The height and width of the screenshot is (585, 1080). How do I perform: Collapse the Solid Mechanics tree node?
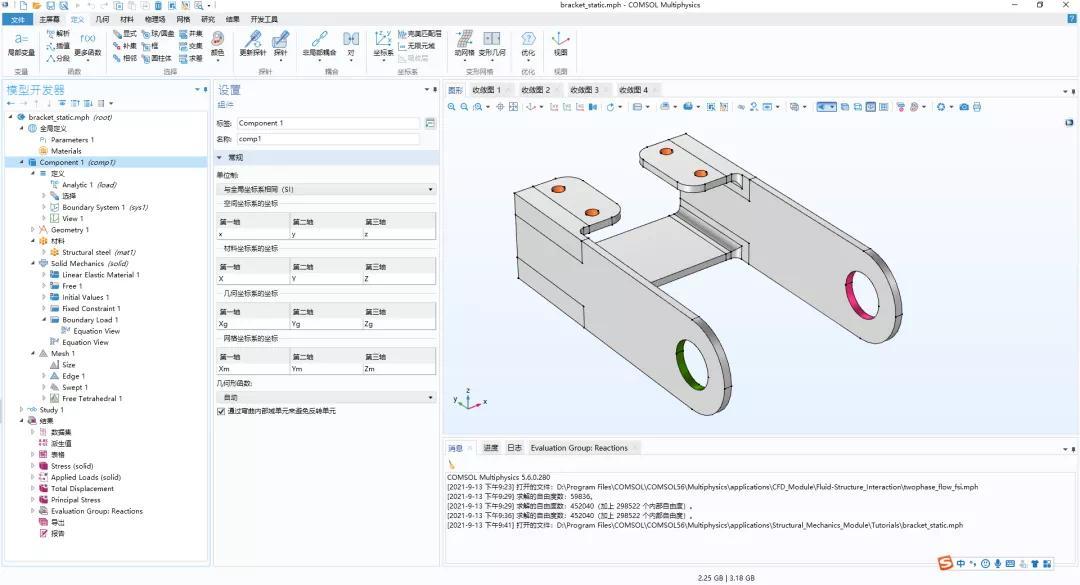tap(32, 263)
